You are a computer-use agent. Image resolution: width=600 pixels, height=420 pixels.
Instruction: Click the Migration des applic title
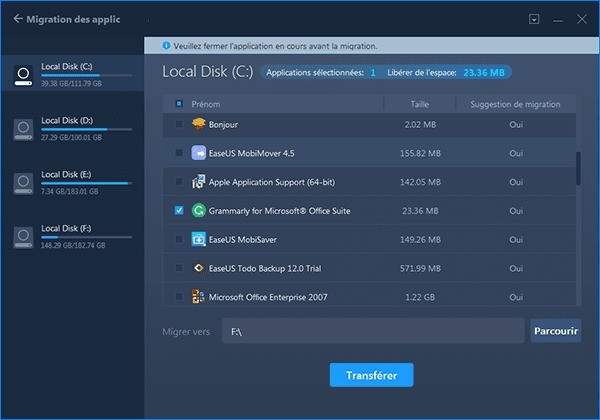click(x=73, y=19)
